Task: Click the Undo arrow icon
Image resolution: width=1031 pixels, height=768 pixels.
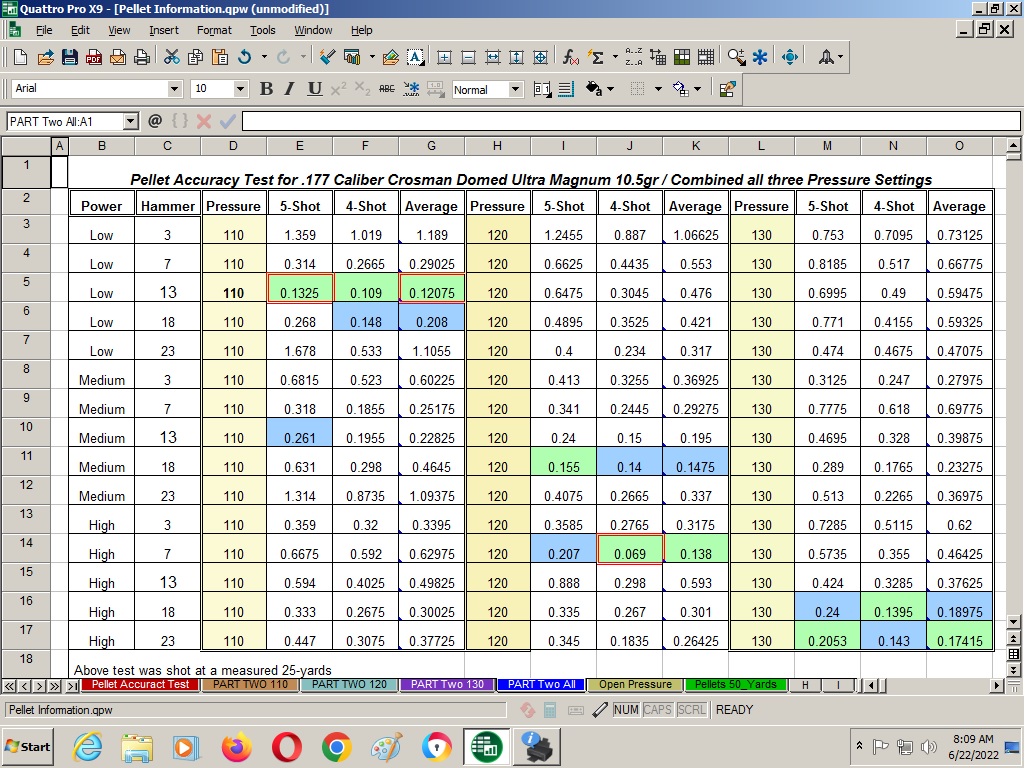Action: pyautogui.click(x=245, y=57)
